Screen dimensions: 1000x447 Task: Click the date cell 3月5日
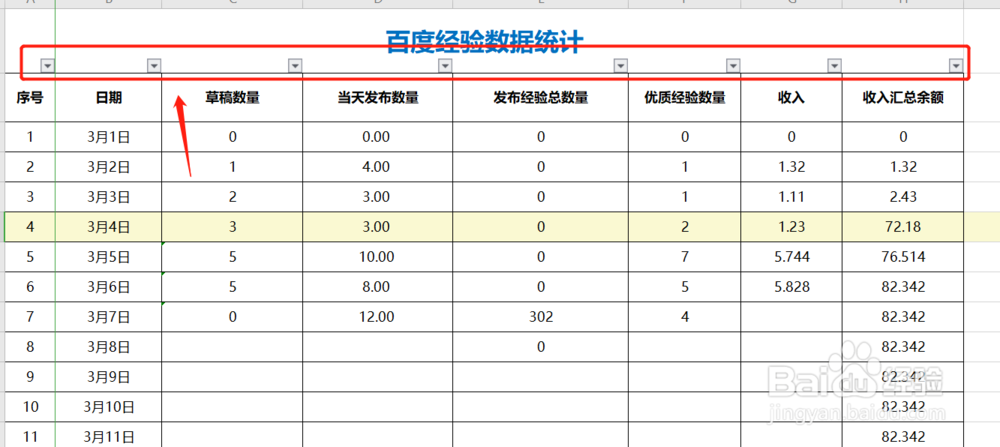(109, 257)
